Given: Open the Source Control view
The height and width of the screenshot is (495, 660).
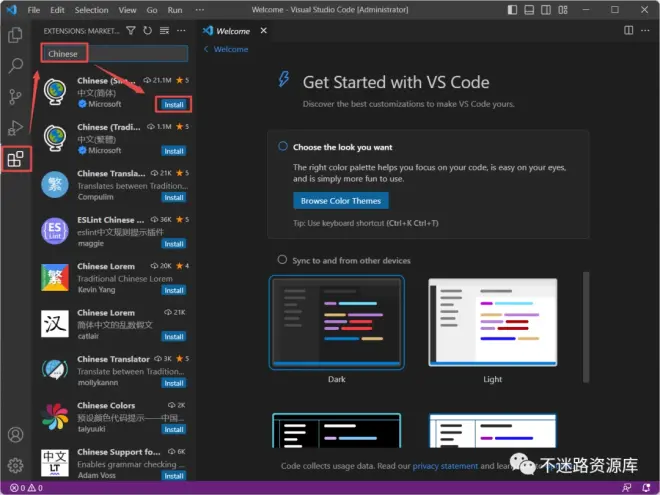Looking at the screenshot, I should pos(15,96).
